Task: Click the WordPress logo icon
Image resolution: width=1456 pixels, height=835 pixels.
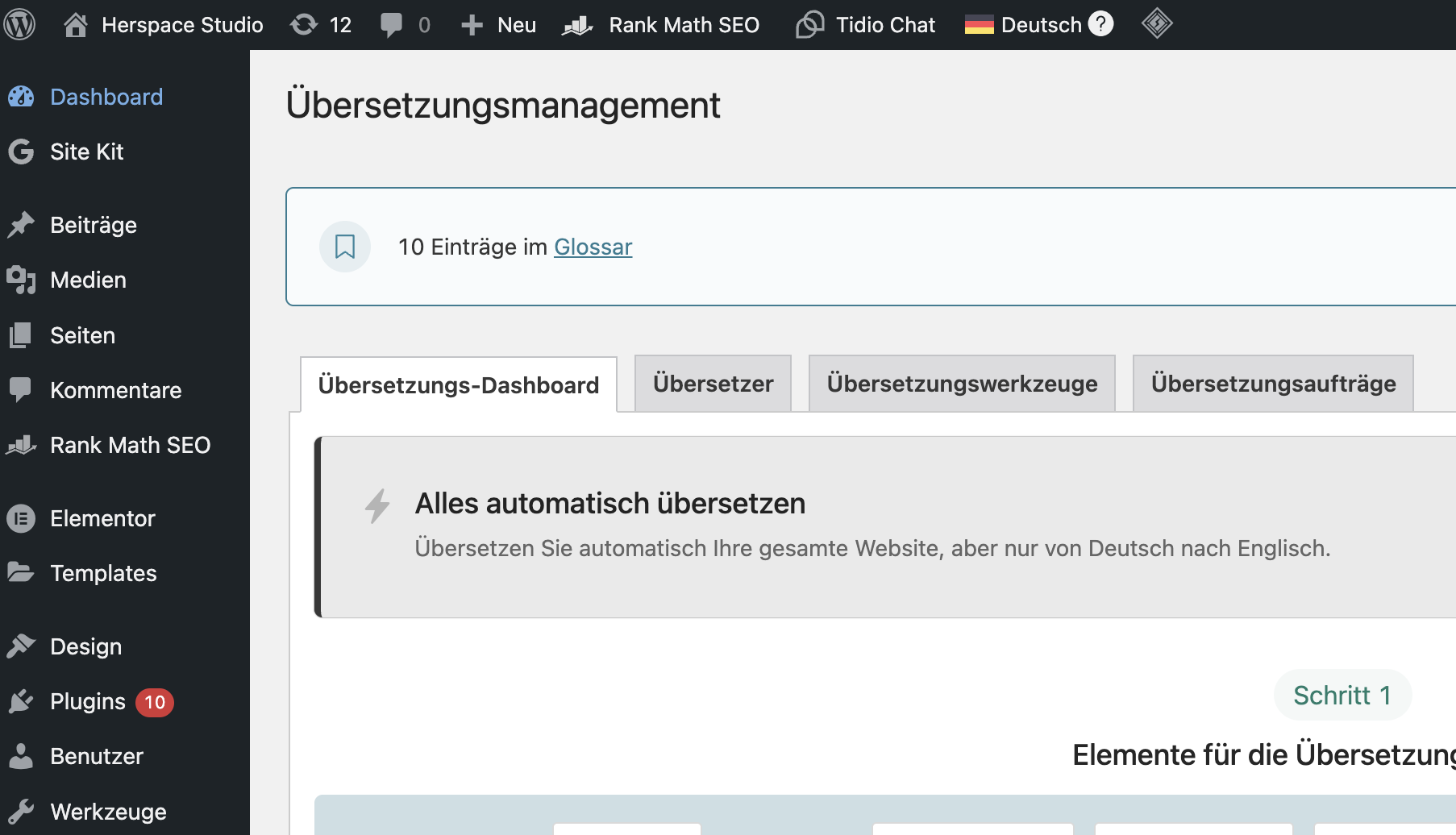Action: point(19,24)
